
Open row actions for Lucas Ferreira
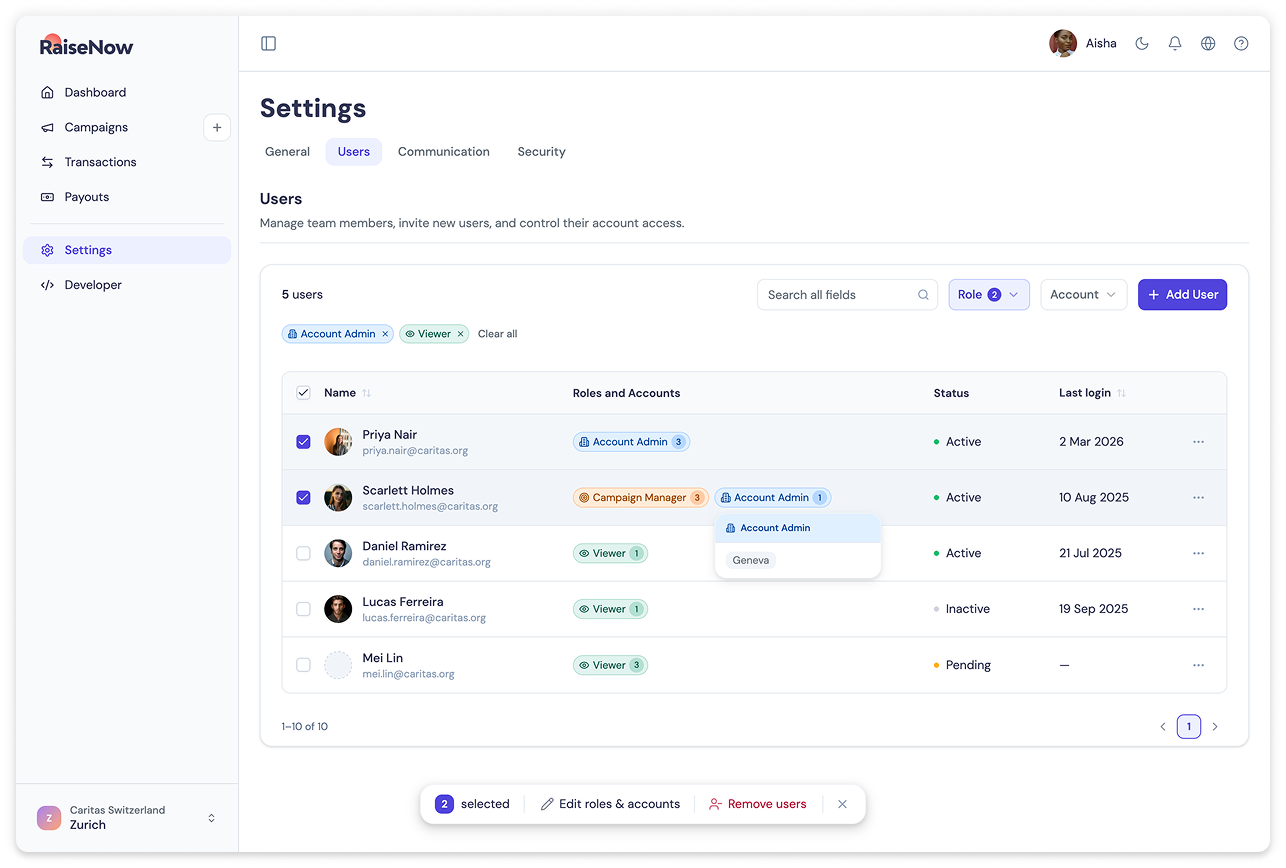pyautogui.click(x=1198, y=609)
